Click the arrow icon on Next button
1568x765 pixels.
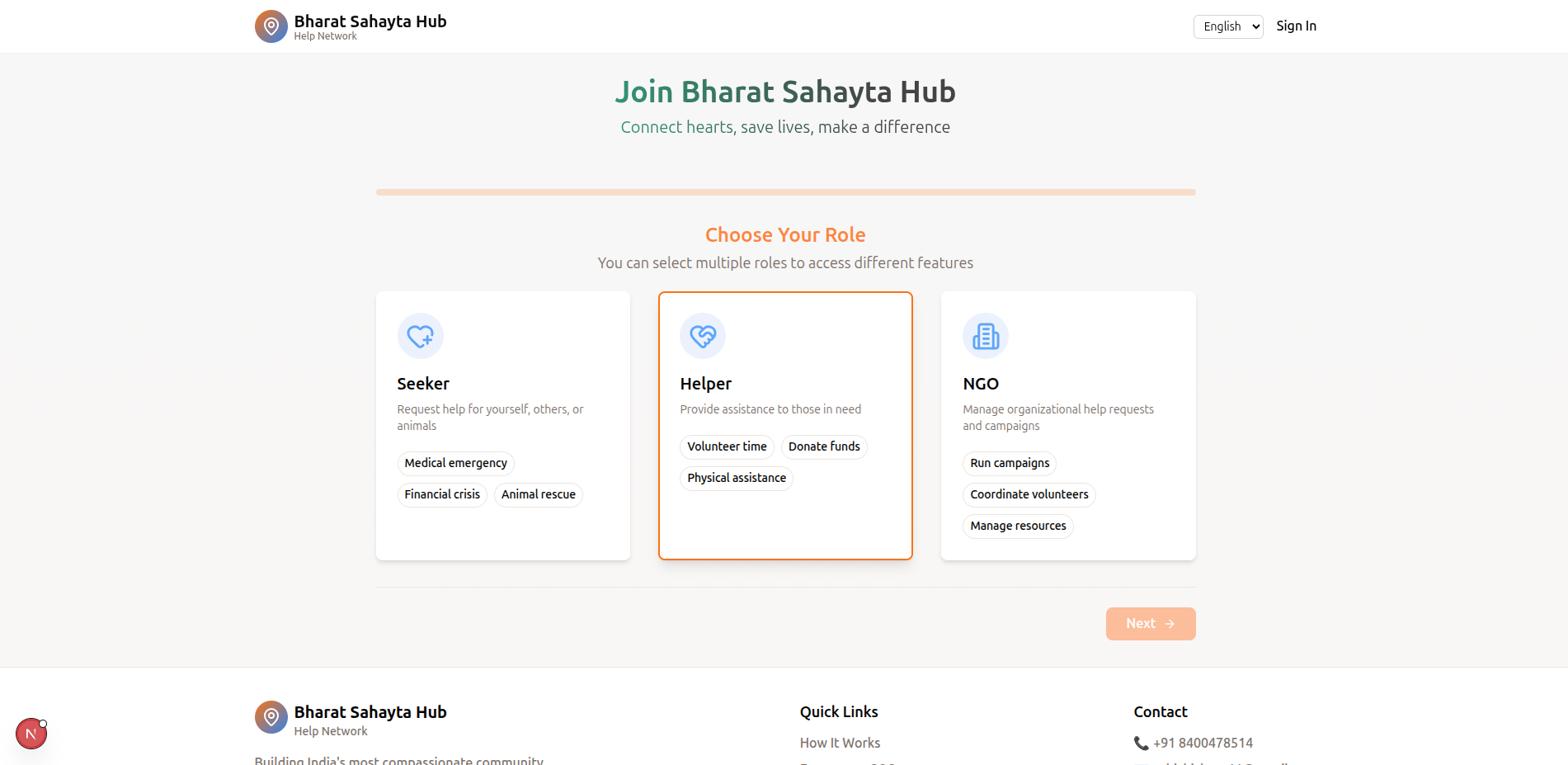[1170, 624]
